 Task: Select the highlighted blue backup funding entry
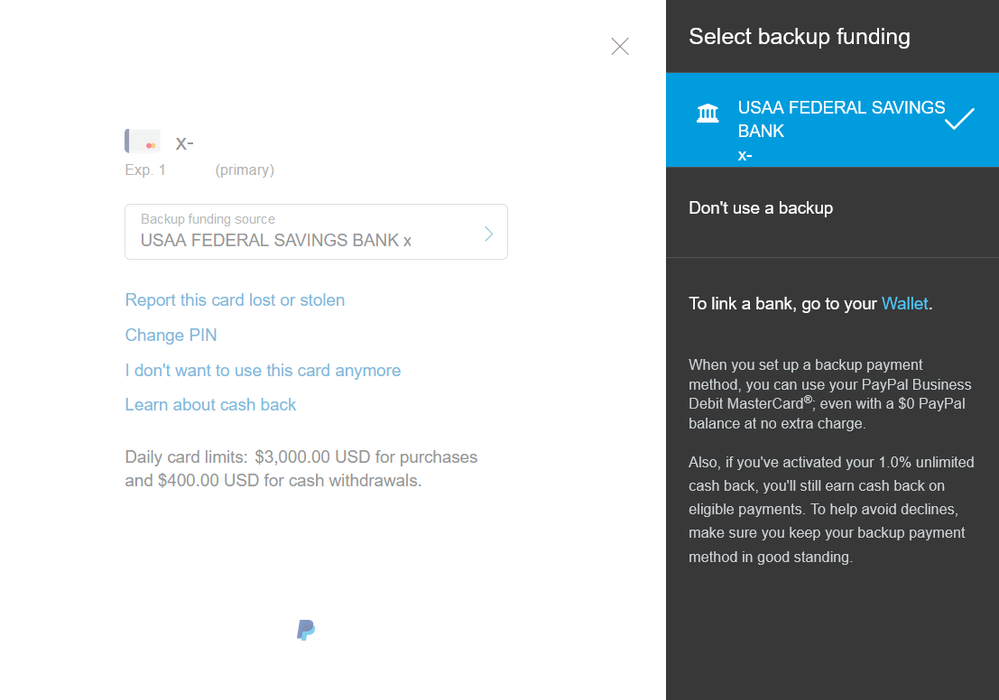click(831, 119)
